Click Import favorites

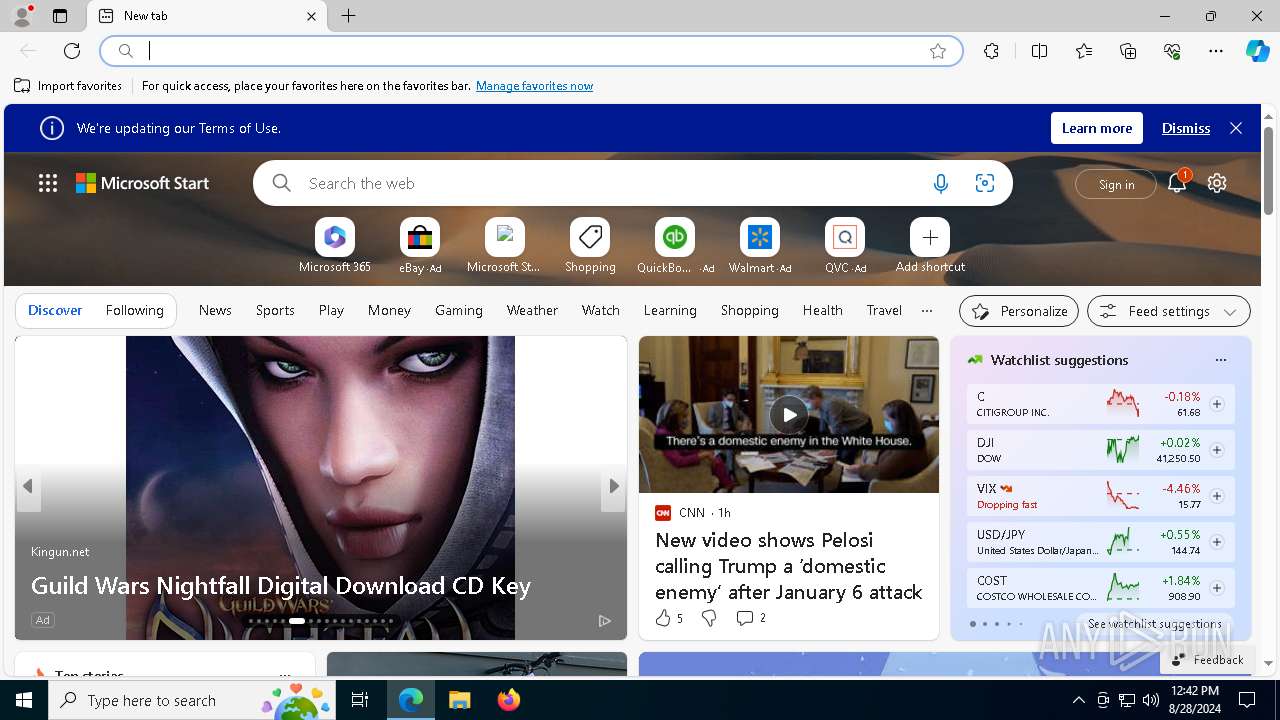click(68, 86)
